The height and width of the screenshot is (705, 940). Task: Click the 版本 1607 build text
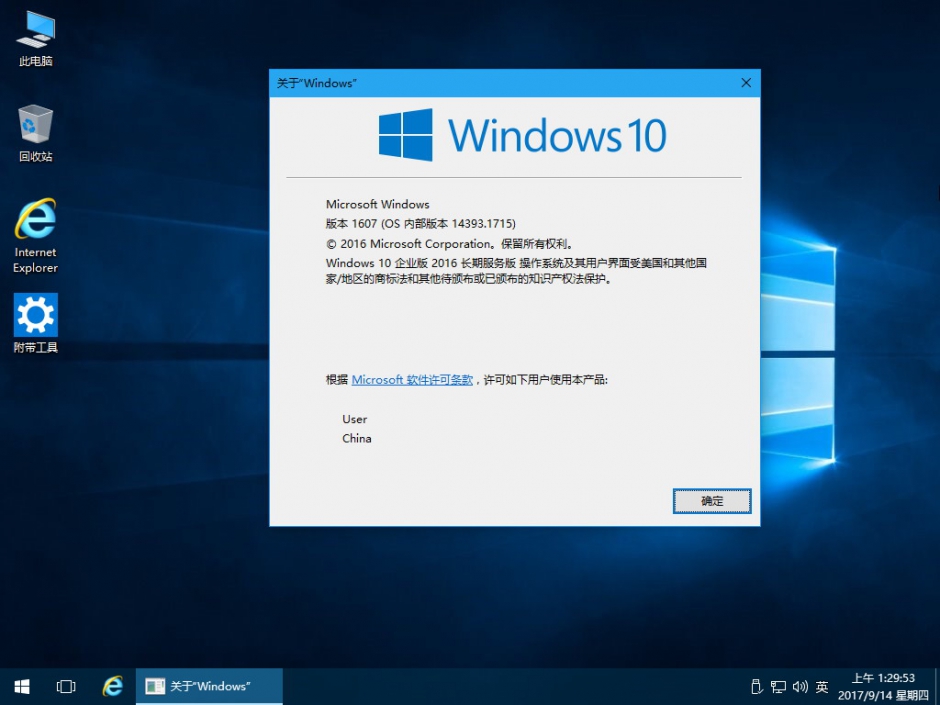[x=421, y=224]
